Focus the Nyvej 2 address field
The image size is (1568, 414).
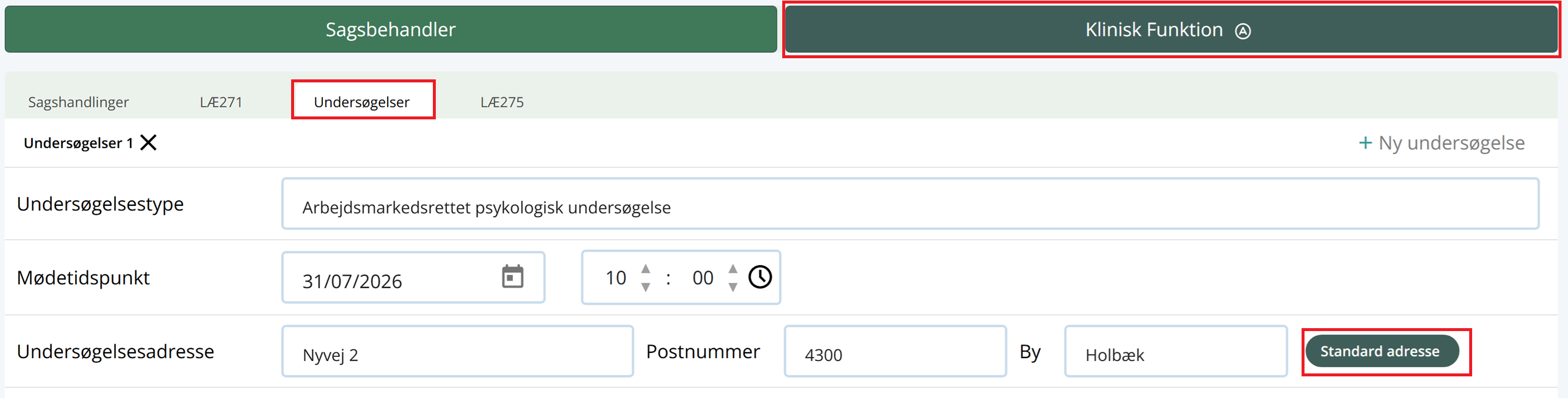pyautogui.click(x=457, y=351)
